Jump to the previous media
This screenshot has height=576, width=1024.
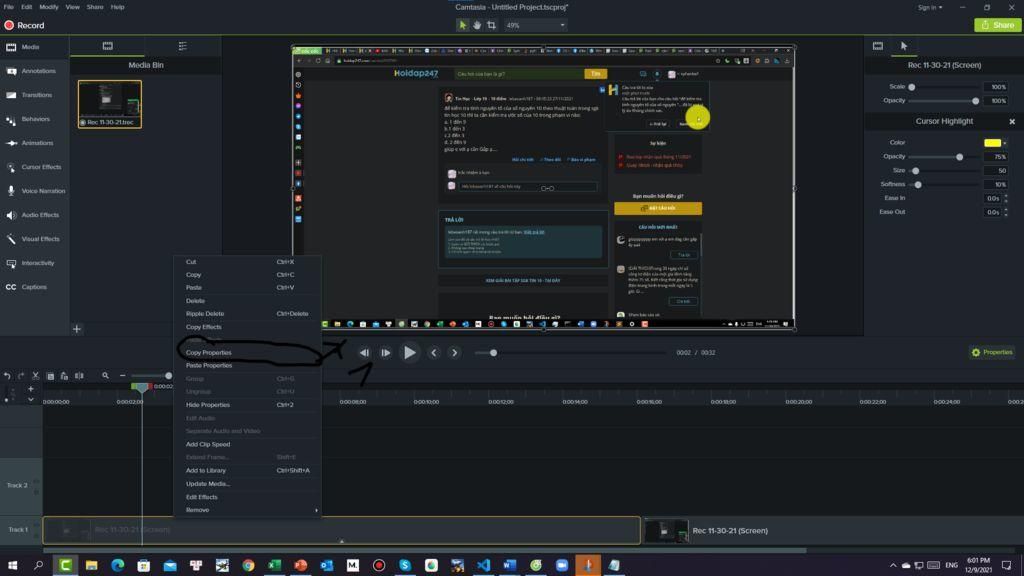[434, 353]
